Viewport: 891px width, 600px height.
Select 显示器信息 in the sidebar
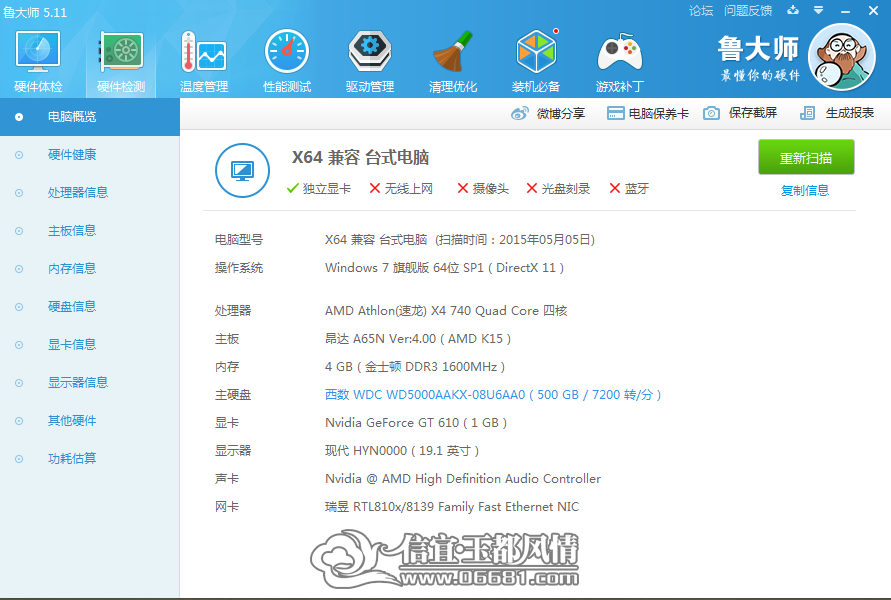click(x=90, y=382)
